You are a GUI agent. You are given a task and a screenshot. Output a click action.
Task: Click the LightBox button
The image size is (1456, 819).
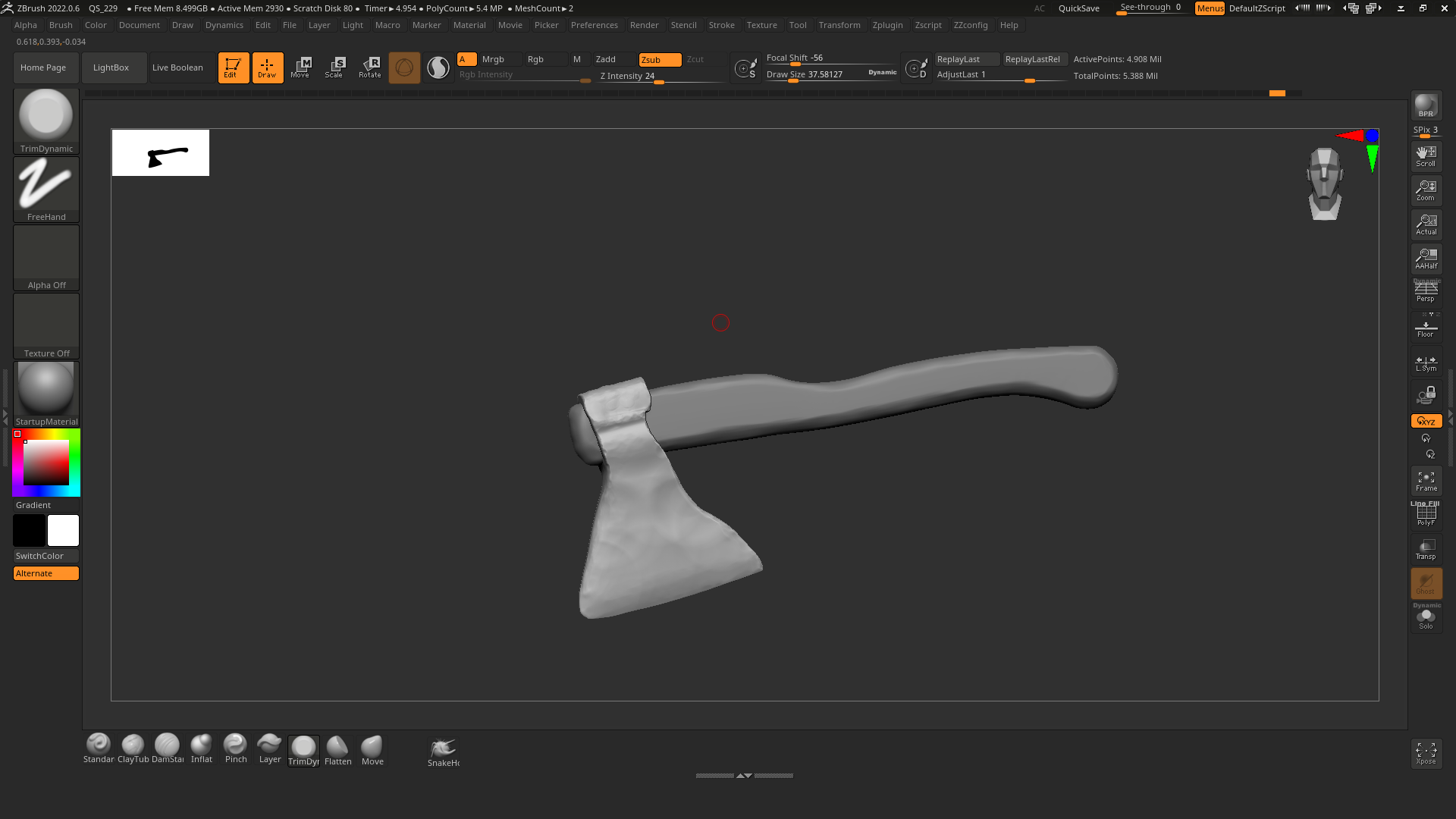pyautogui.click(x=111, y=67)
